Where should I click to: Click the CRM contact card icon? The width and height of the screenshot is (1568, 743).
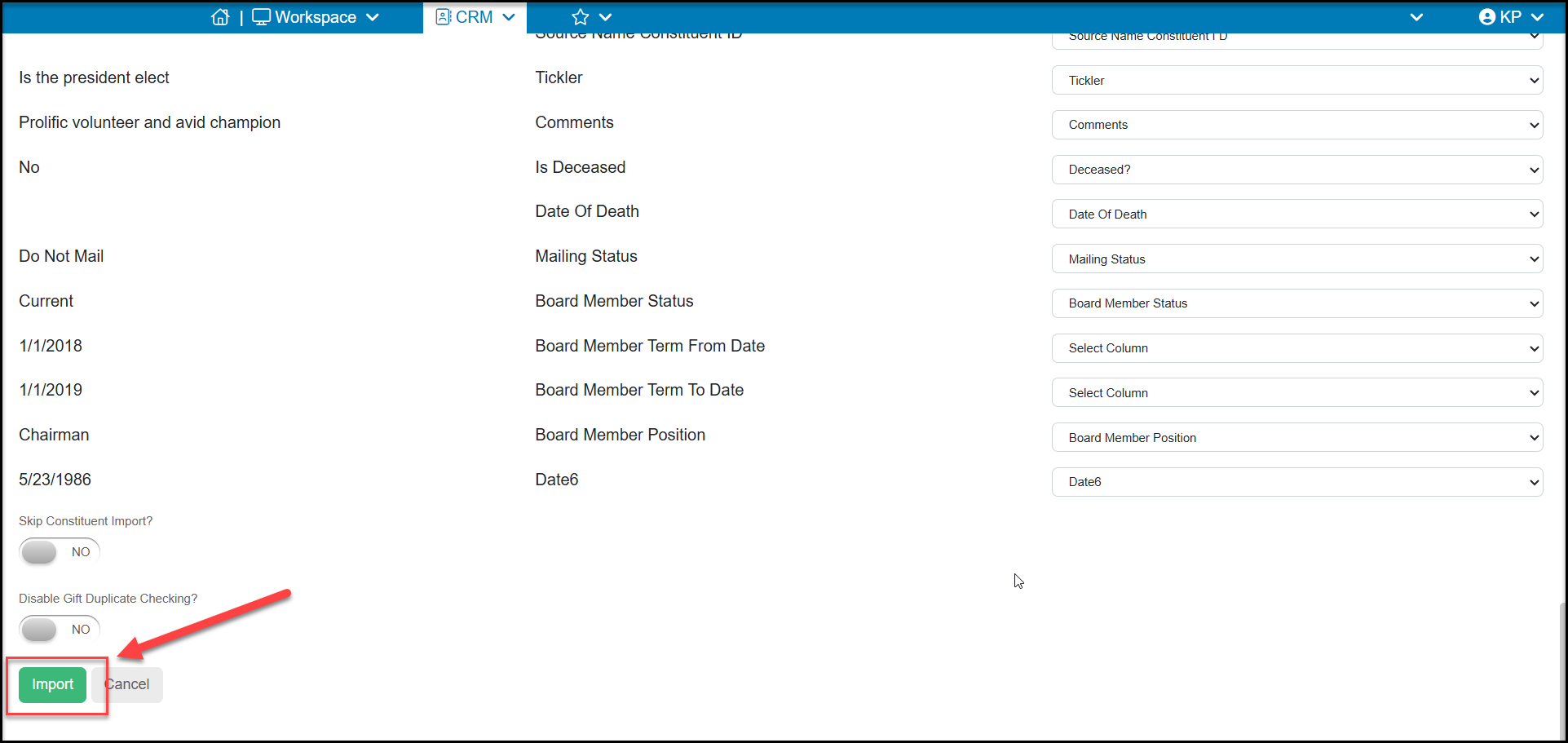click(444, 17)
